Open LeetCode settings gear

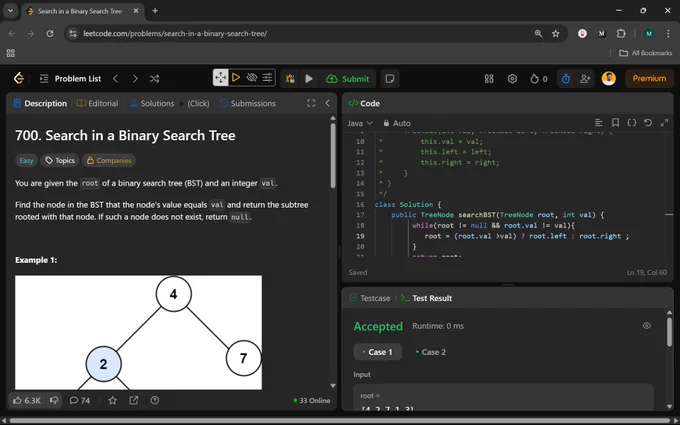click(x=512, y=78)
